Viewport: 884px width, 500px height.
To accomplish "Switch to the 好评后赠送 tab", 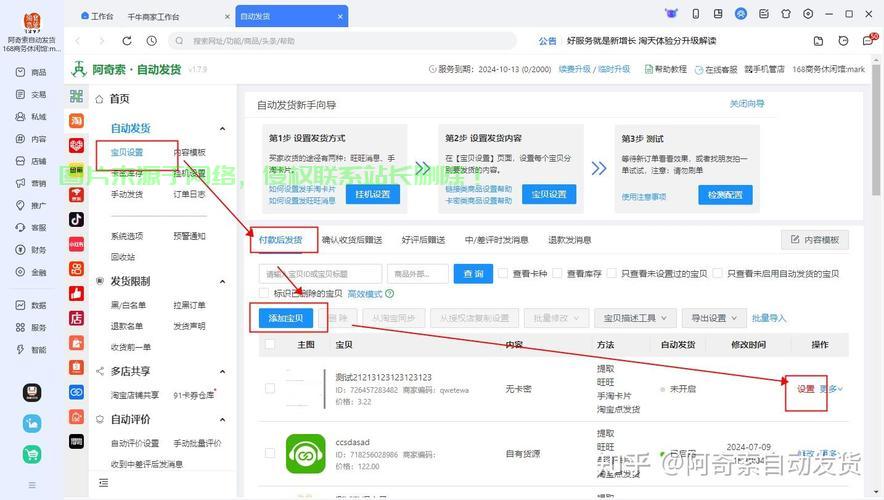I will [423, 240].
